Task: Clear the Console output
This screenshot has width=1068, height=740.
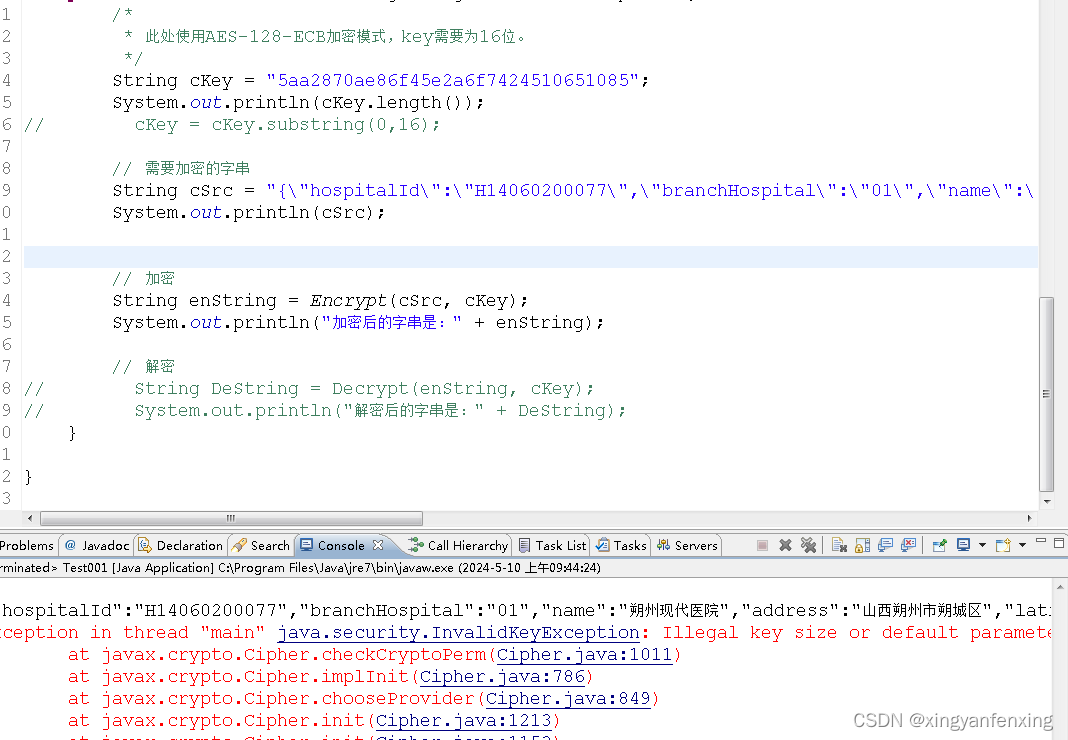Action: pyautogui.click(x=839, y=545)
